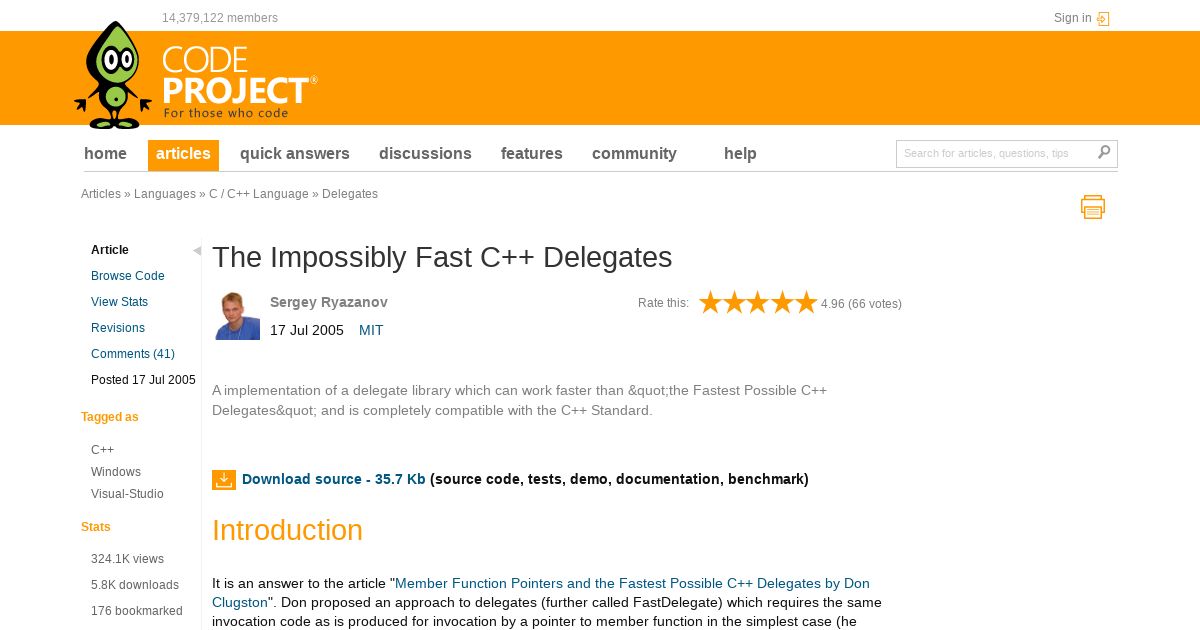Click the orange download source icon
The height and width of the screenshot is (630, 1200).
224,480
